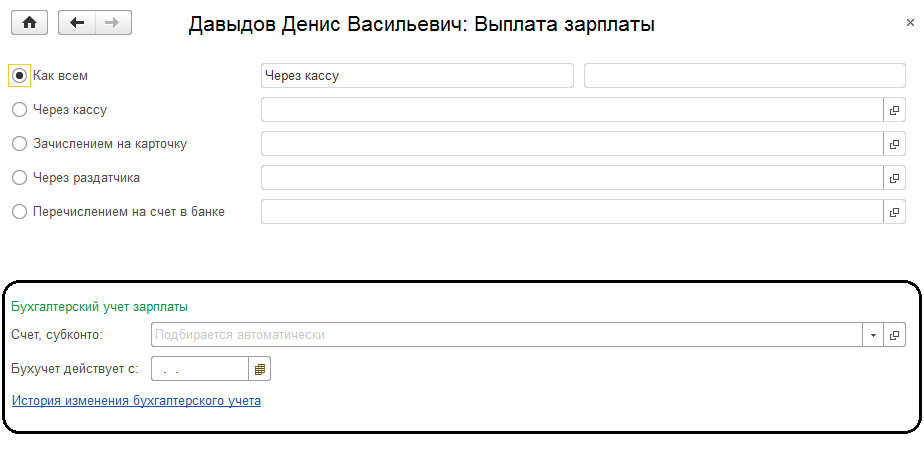
Task: Expand the Счет, субконто dropdown arrow
Action: (x=873, y=335)
